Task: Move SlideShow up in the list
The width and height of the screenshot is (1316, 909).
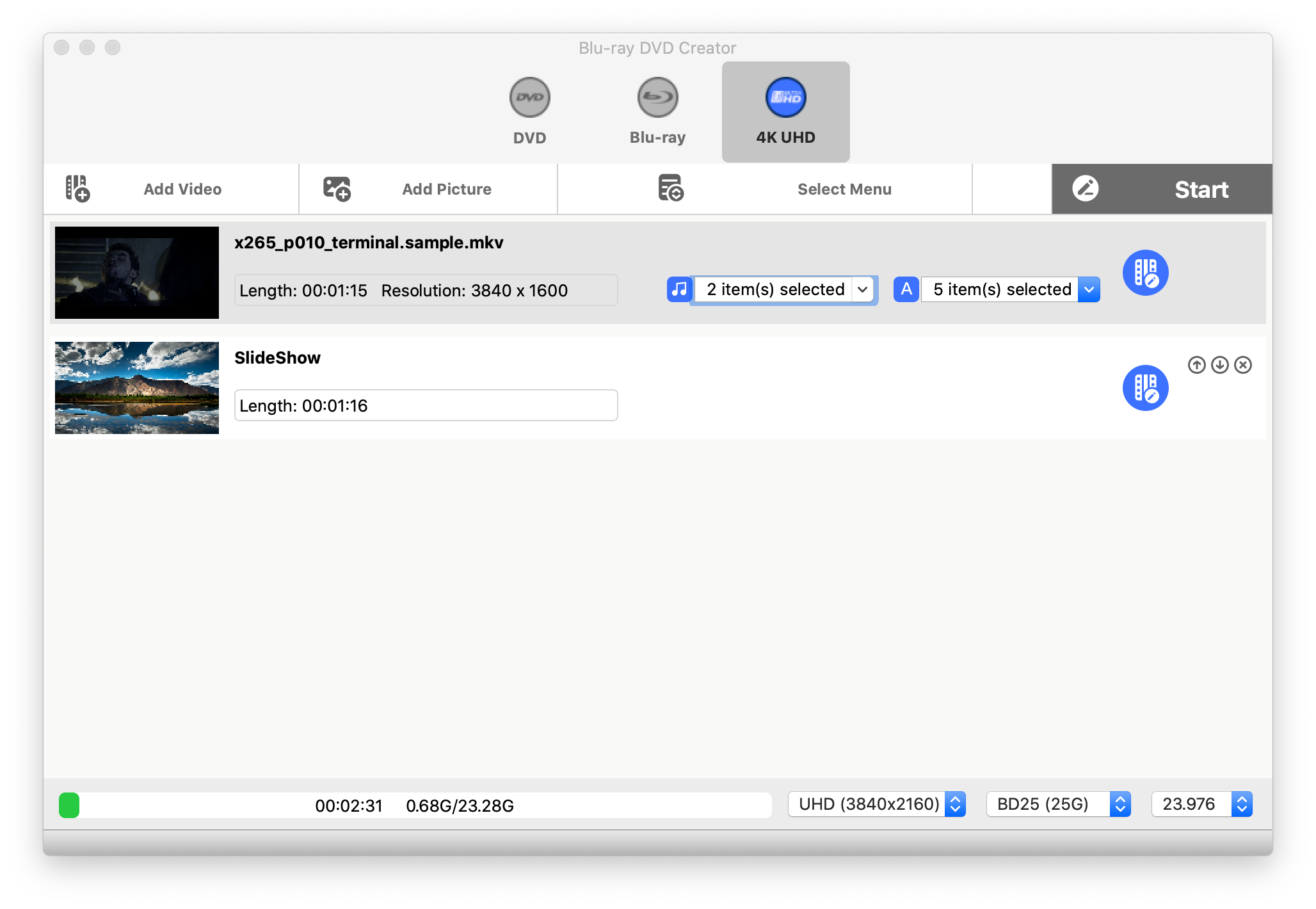Action: click(1196, 365)
